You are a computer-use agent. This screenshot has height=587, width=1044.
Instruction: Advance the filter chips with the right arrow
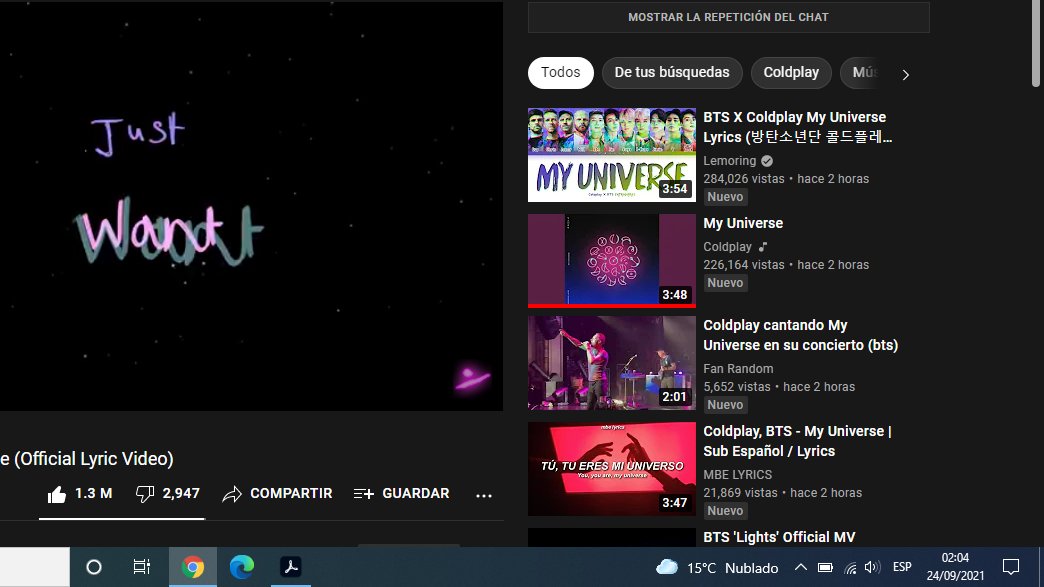coord(906,75)
